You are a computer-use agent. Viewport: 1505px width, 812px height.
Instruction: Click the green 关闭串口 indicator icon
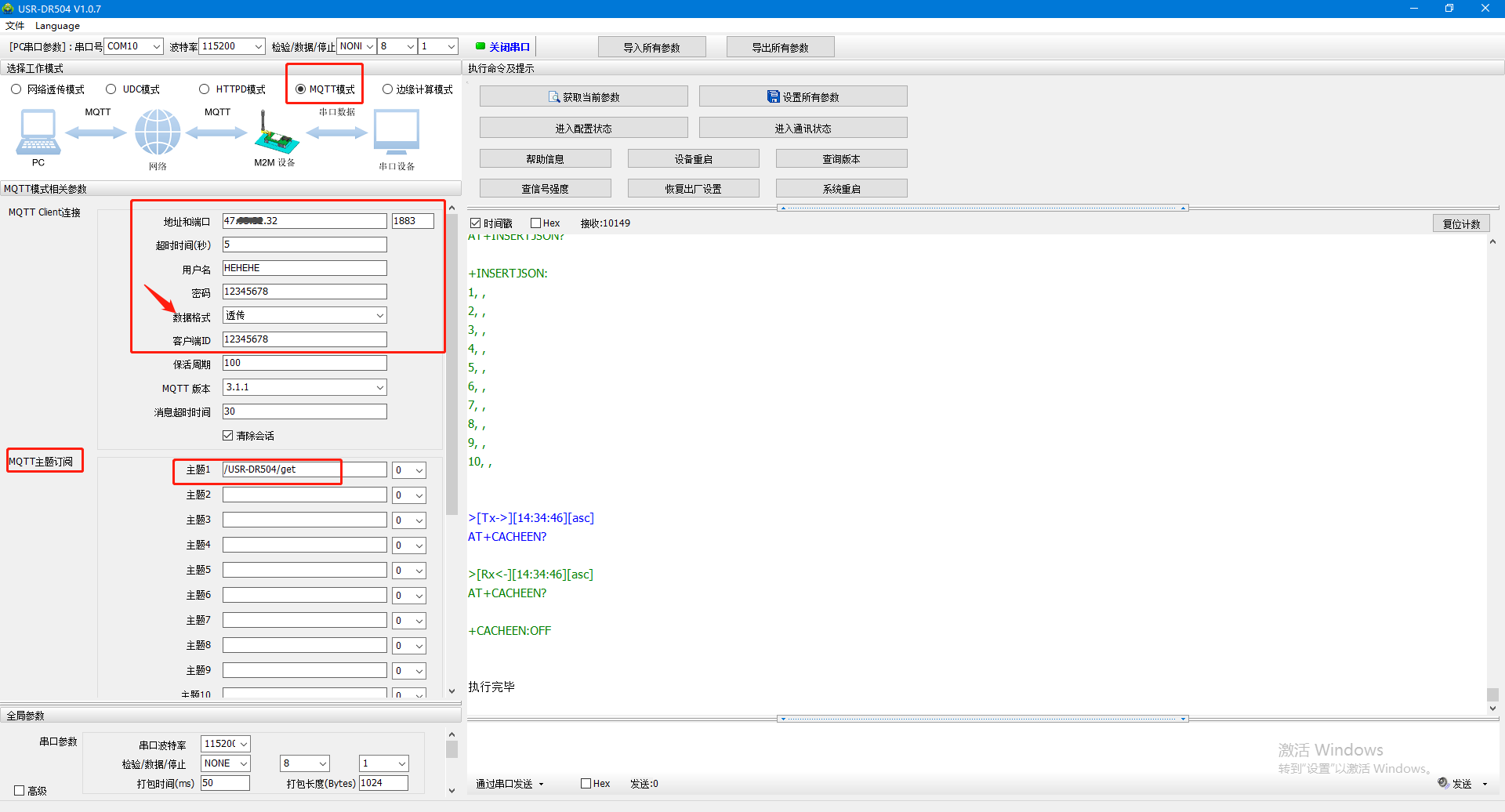click(x=481, y=46)
